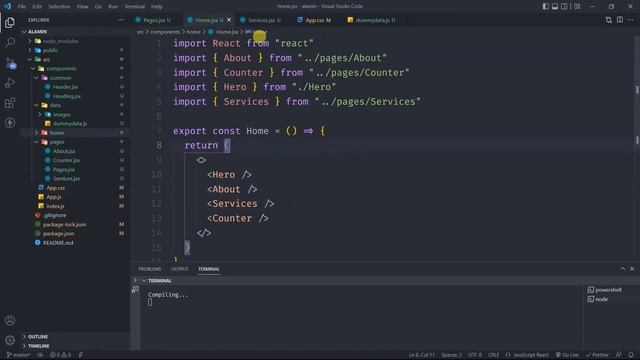Expand the node_modules folder
640x360 pixels.
coord(60,41)
